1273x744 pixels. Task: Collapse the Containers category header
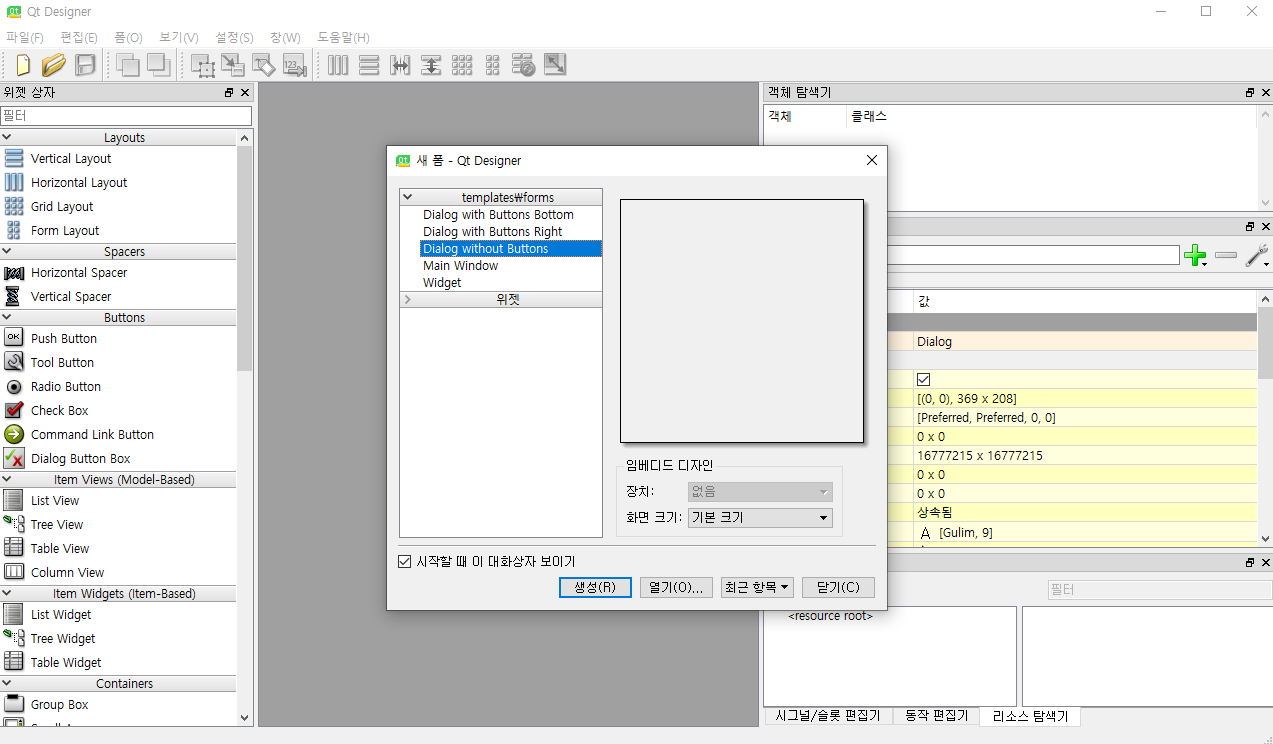click(119, 684)
